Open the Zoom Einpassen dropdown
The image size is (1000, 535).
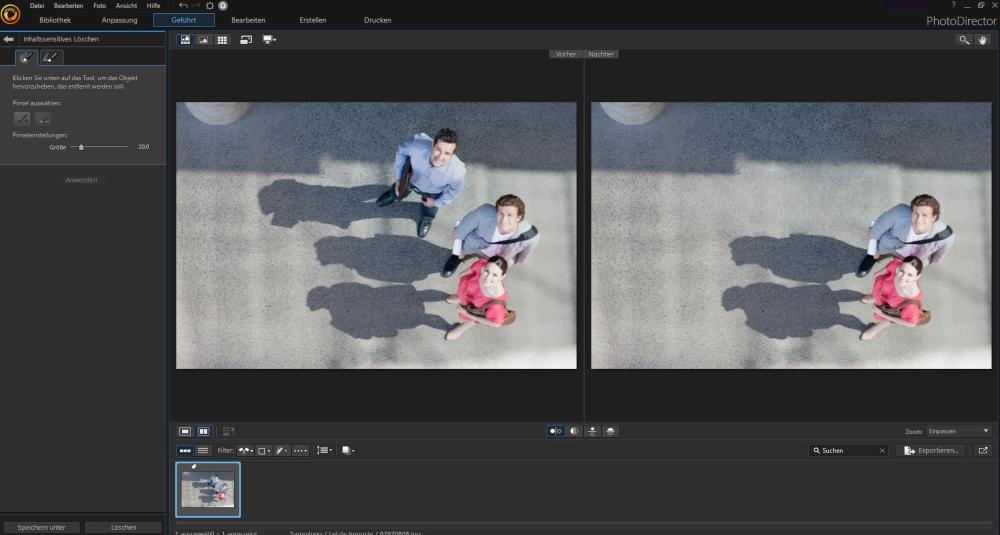coord(958,431)
